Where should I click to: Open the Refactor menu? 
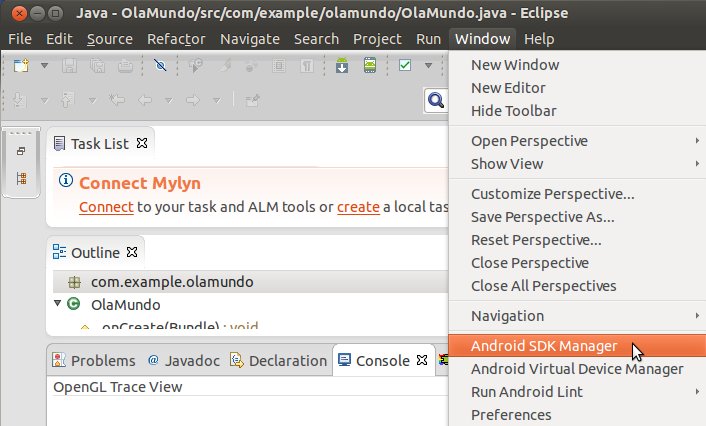(176, 39)
